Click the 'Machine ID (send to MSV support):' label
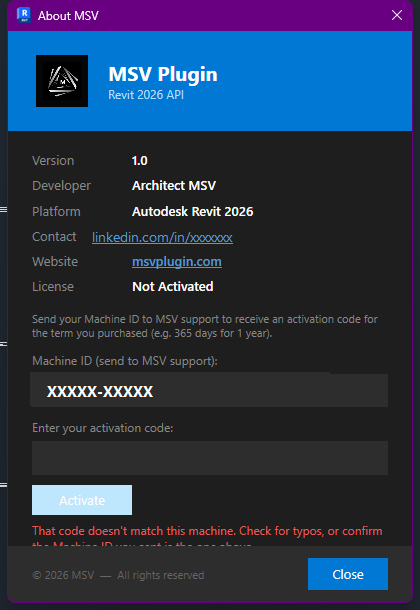 click(125, 361)
